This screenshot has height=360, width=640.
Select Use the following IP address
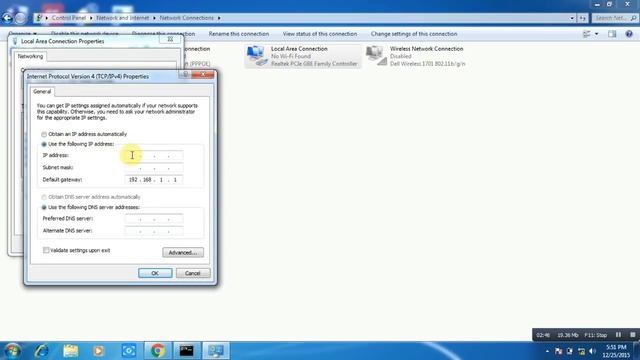click(44, 144)
